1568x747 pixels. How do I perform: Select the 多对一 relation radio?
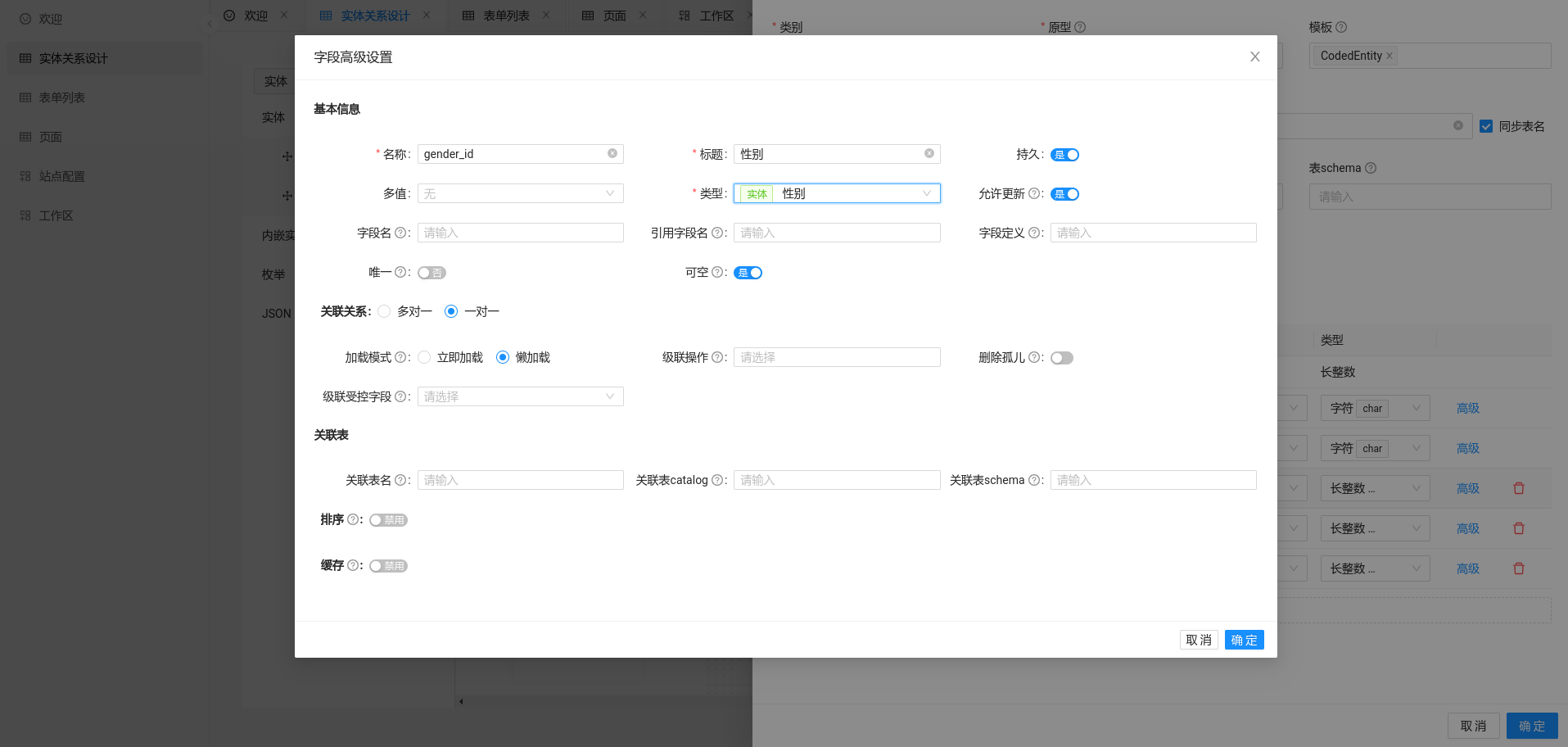coord(384,311)
